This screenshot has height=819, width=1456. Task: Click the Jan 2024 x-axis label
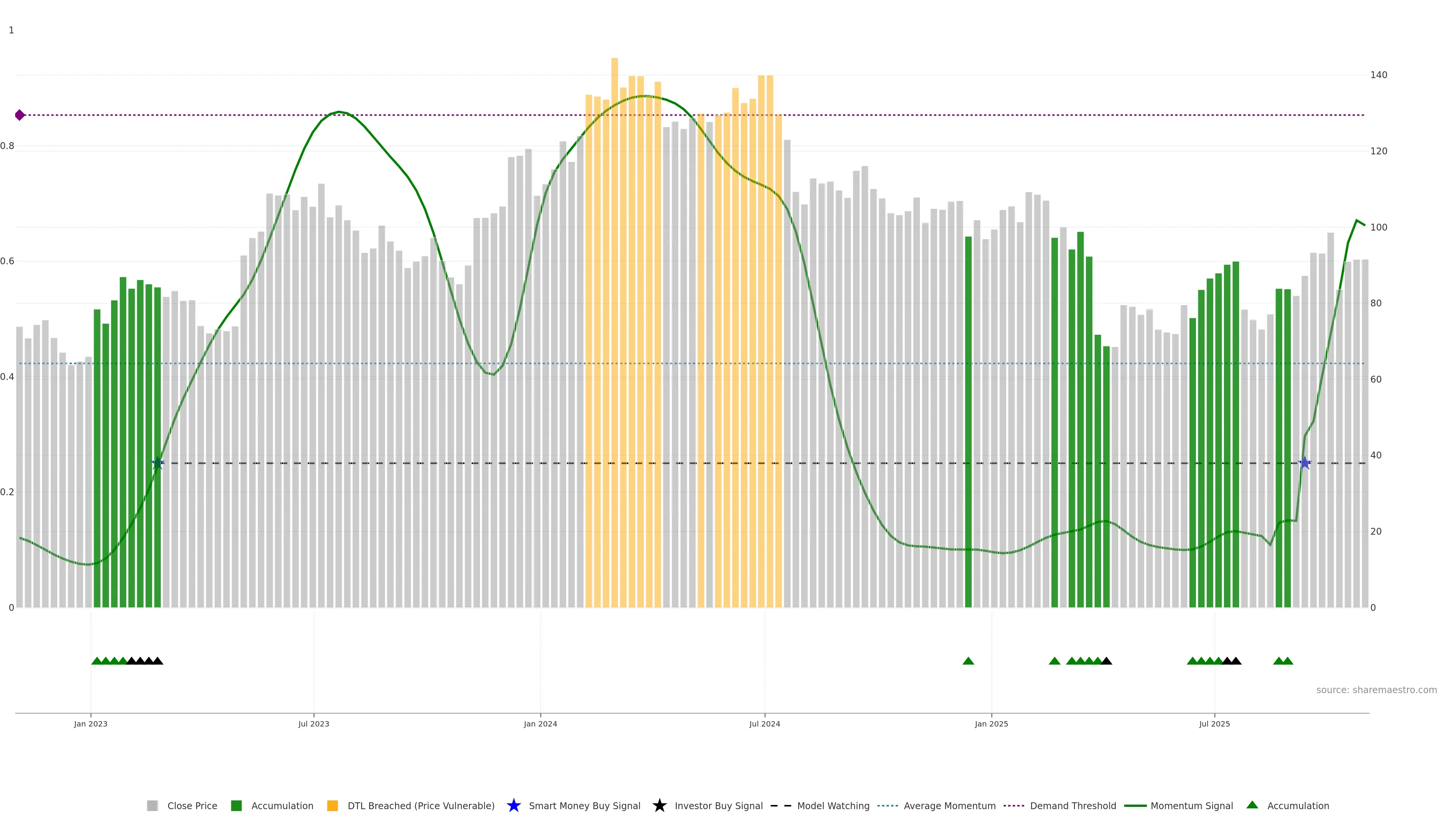coord(540,723)
